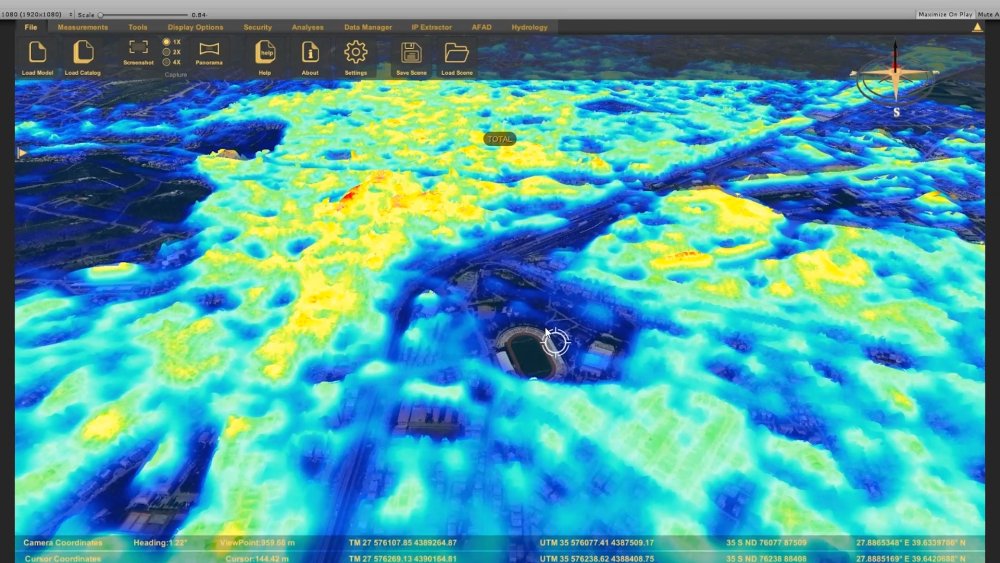Click the Scale slider handle
1000x563 pixels.
pos(100,15)
